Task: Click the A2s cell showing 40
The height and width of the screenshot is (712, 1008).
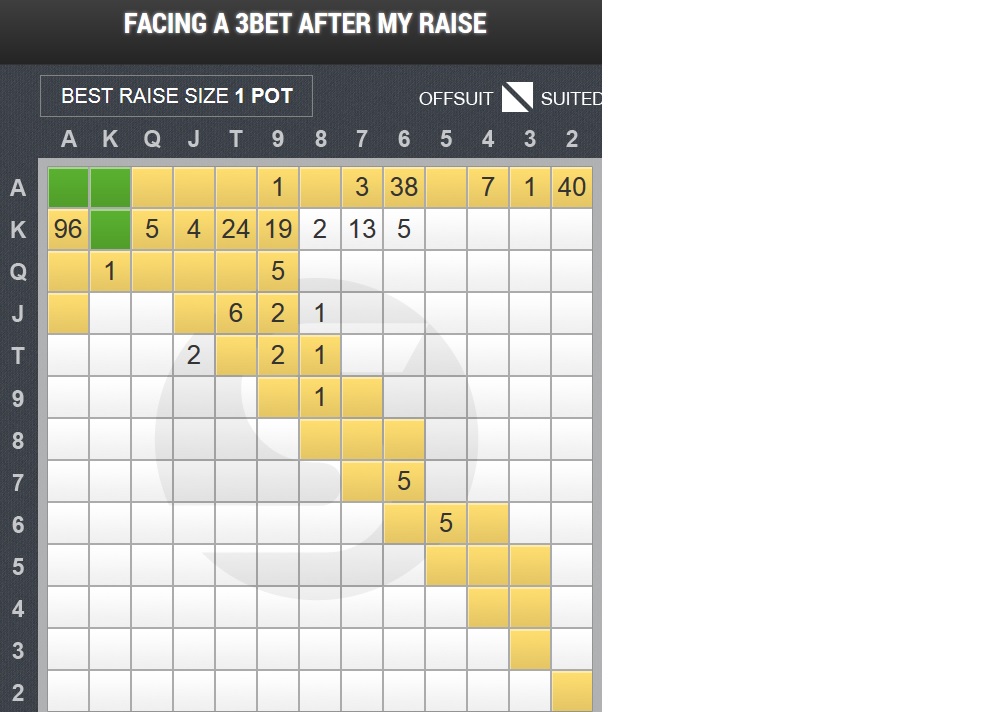Action: point(572,187)
